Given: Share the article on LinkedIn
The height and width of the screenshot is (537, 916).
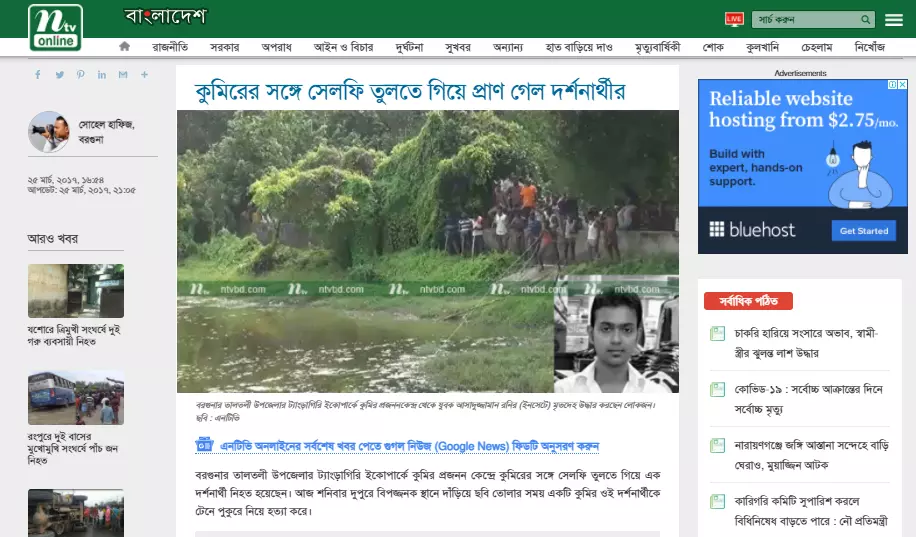Looking at the screenshot, I should (x=102, y=75).
